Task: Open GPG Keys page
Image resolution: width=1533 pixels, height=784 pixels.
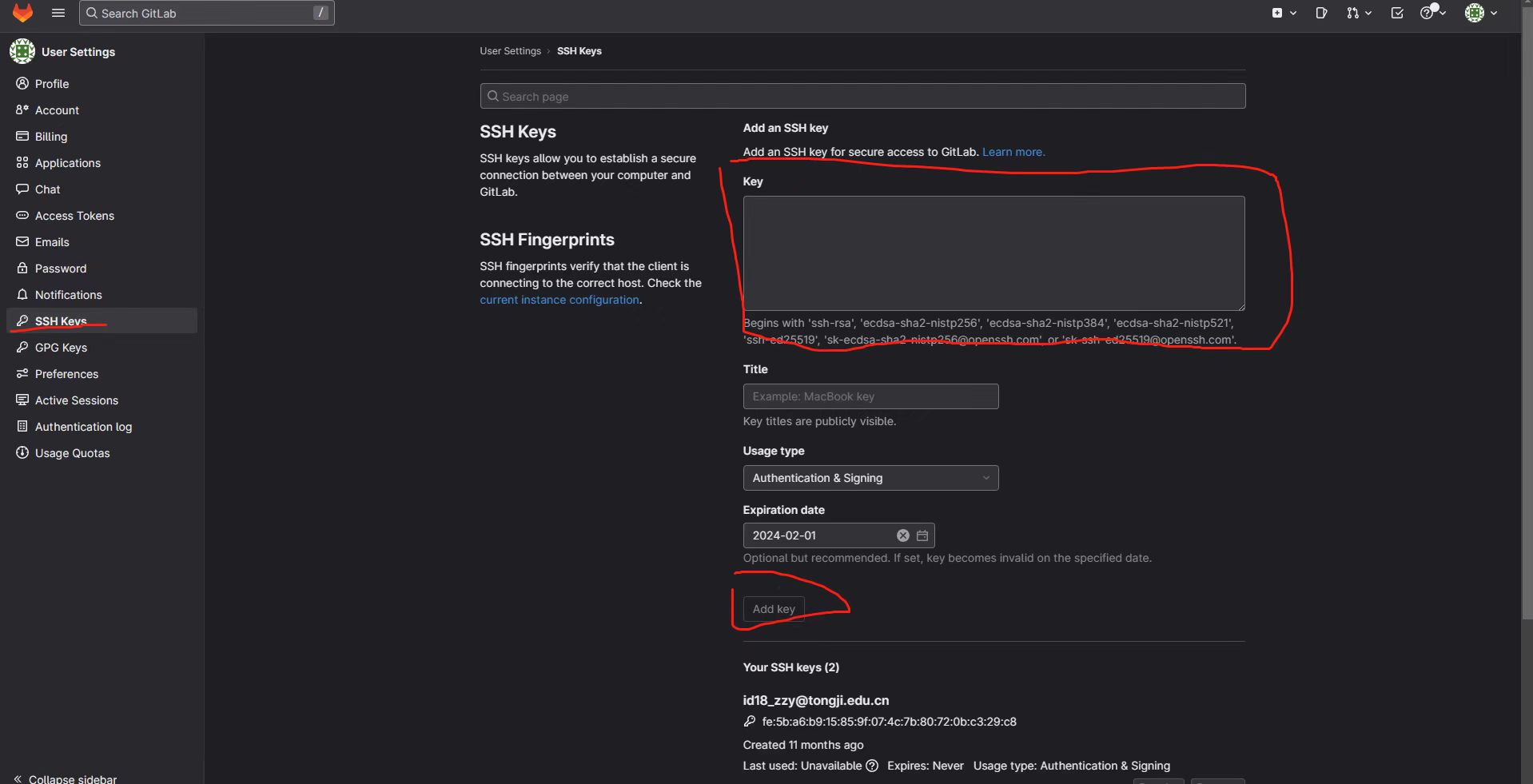Action: point(102,348)
